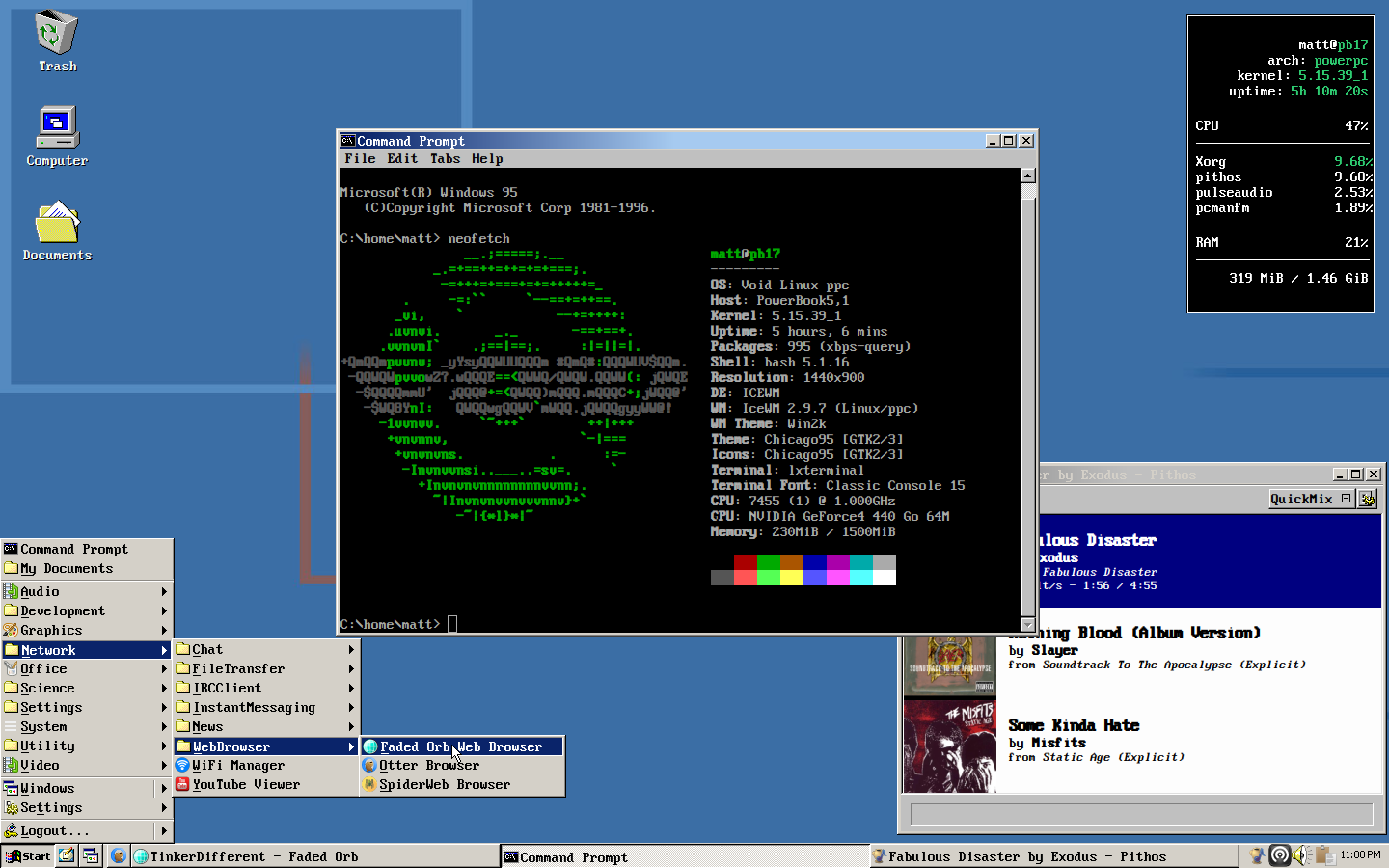
Task: Click the Pithos preferences gear icon
Action: click(x=1367, y=499)
